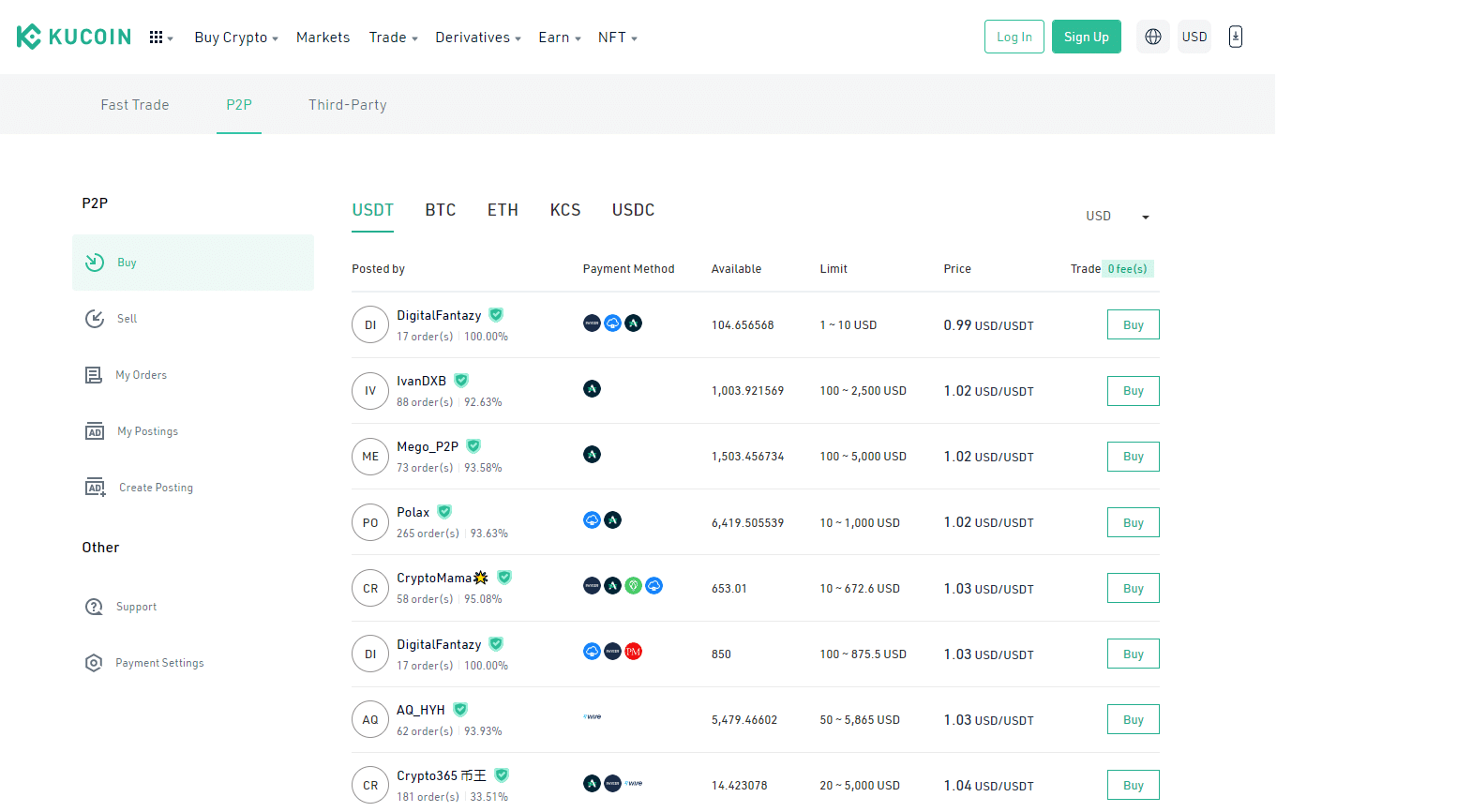
Task: Click Buy for the IvanDXB offer
Action: click(1134, 391)
